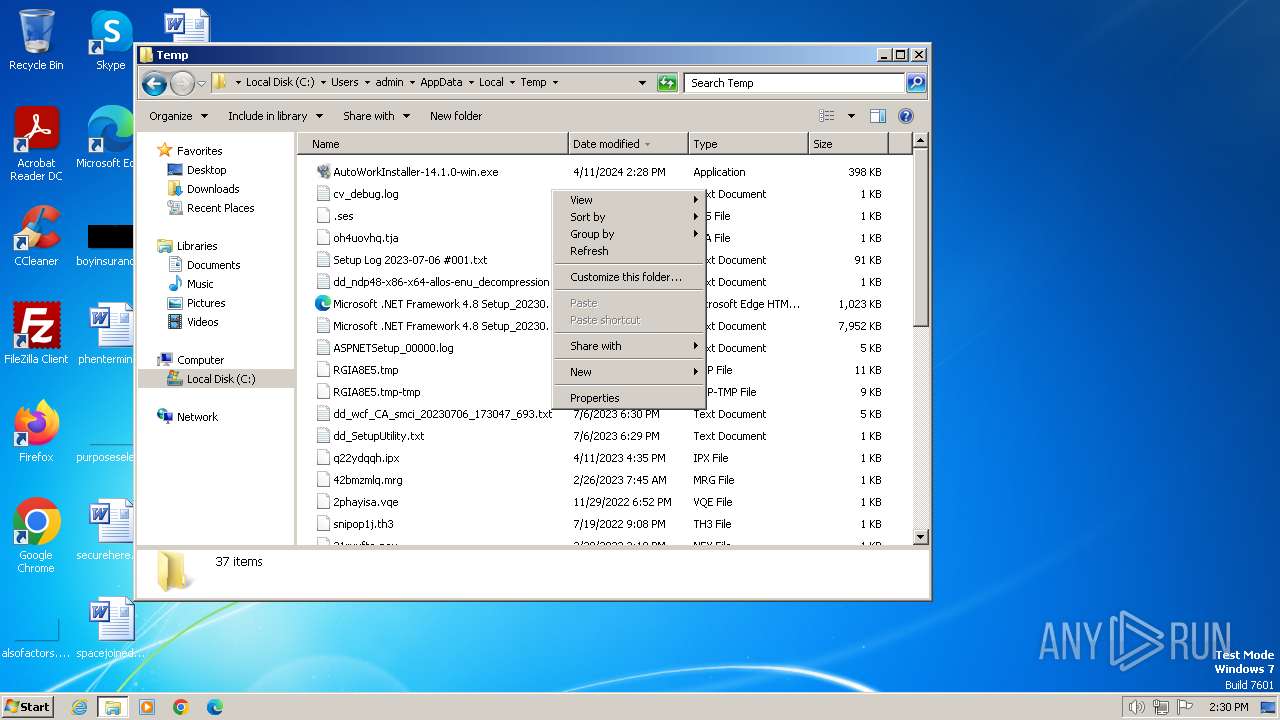The width and height of the screenshot is (1280, 720).
Task: Select Downloads in navigation pane
Action: point(213,189)
